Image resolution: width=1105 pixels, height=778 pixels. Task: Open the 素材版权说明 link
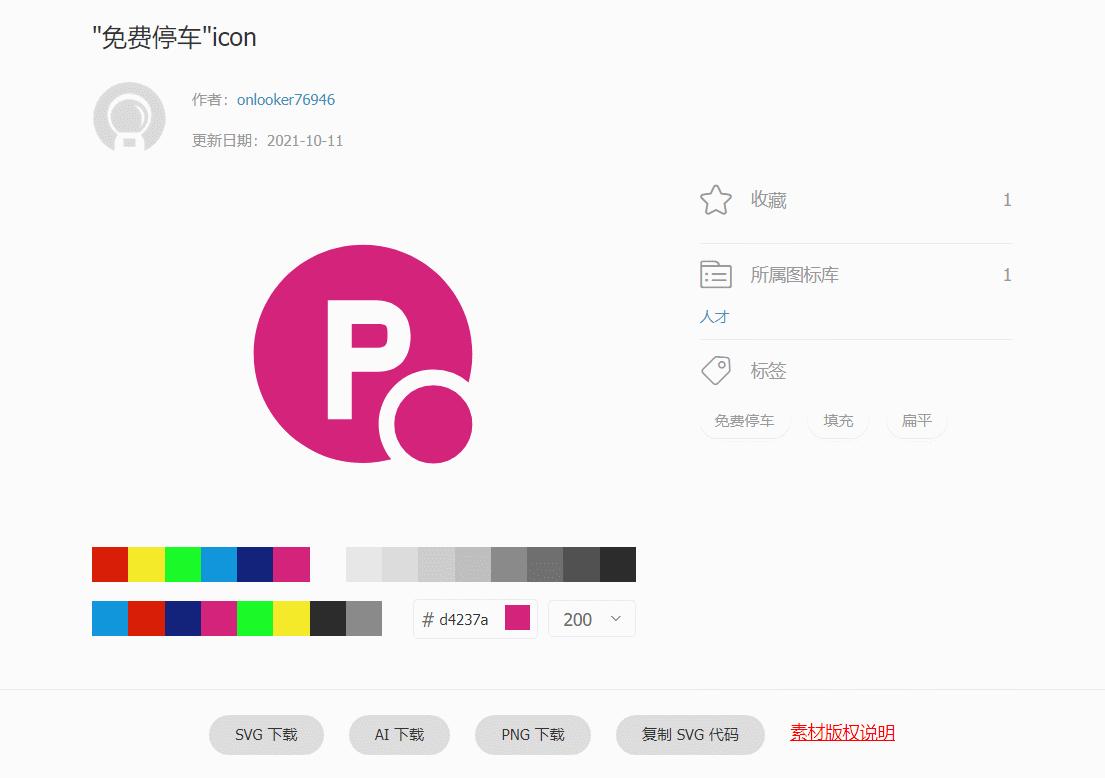click(x=842, y=733)
